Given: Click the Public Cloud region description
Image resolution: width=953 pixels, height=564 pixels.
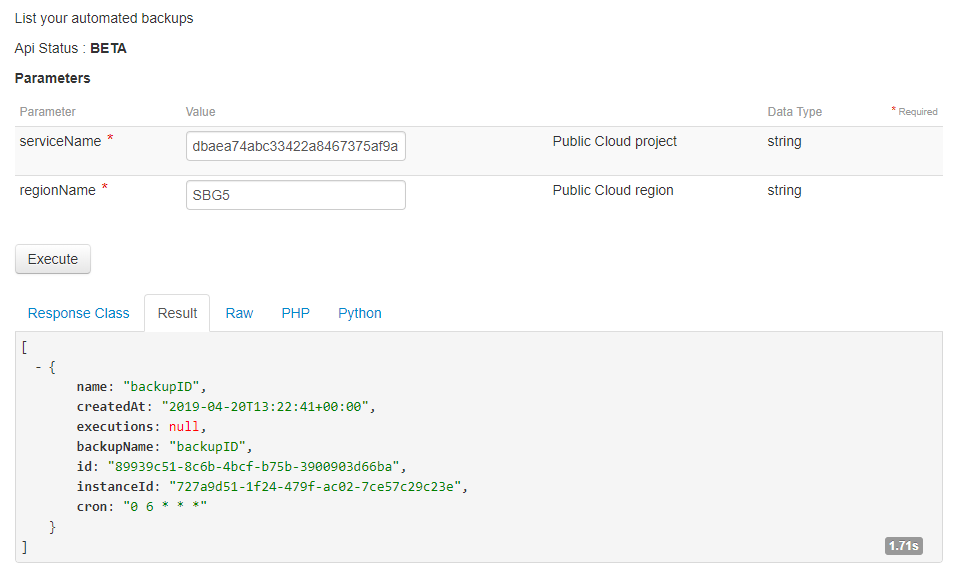Looking at the screenshot, I should tap(612, 190).
